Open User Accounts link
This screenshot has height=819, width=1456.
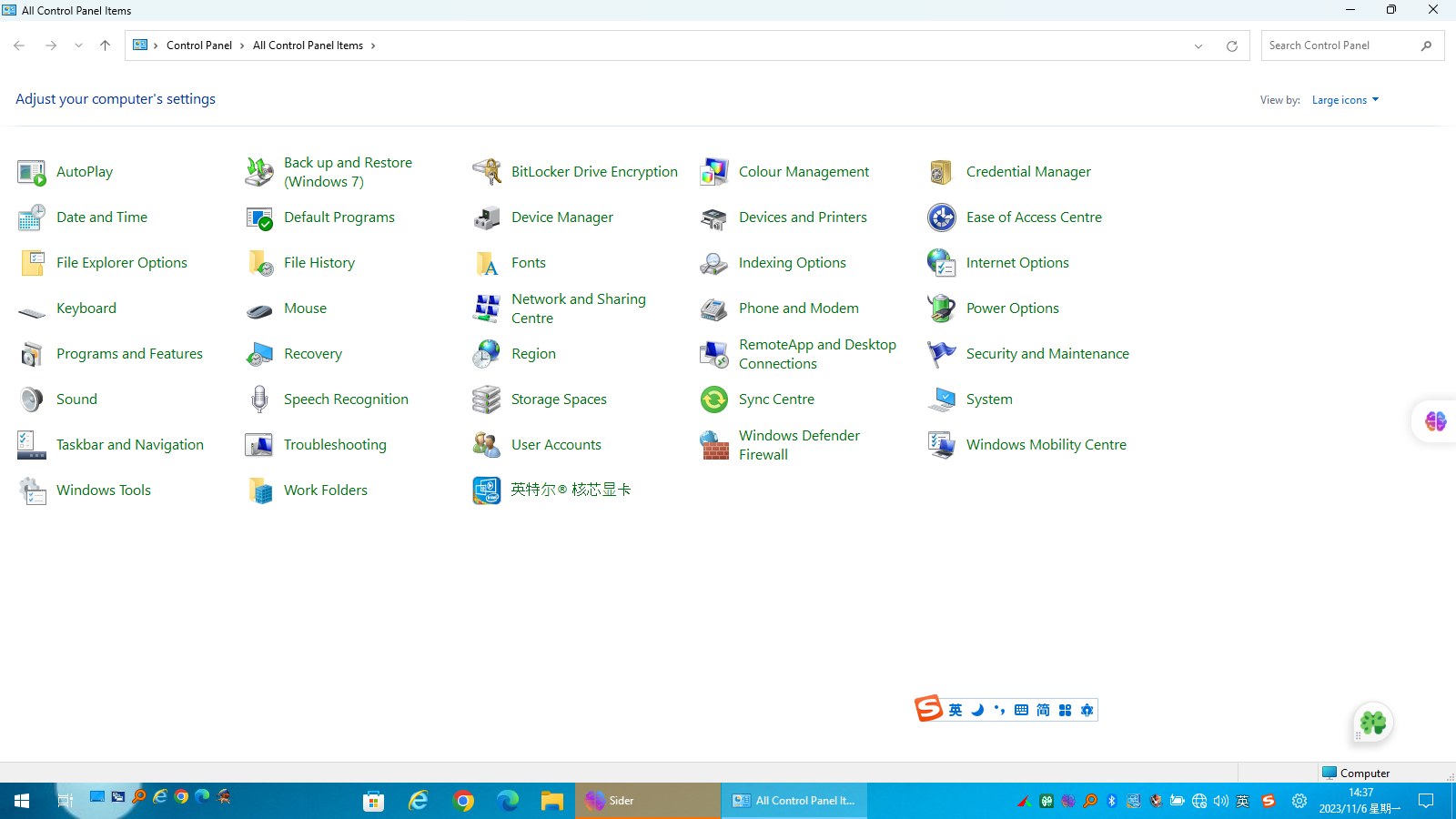(x=556, y=445)
